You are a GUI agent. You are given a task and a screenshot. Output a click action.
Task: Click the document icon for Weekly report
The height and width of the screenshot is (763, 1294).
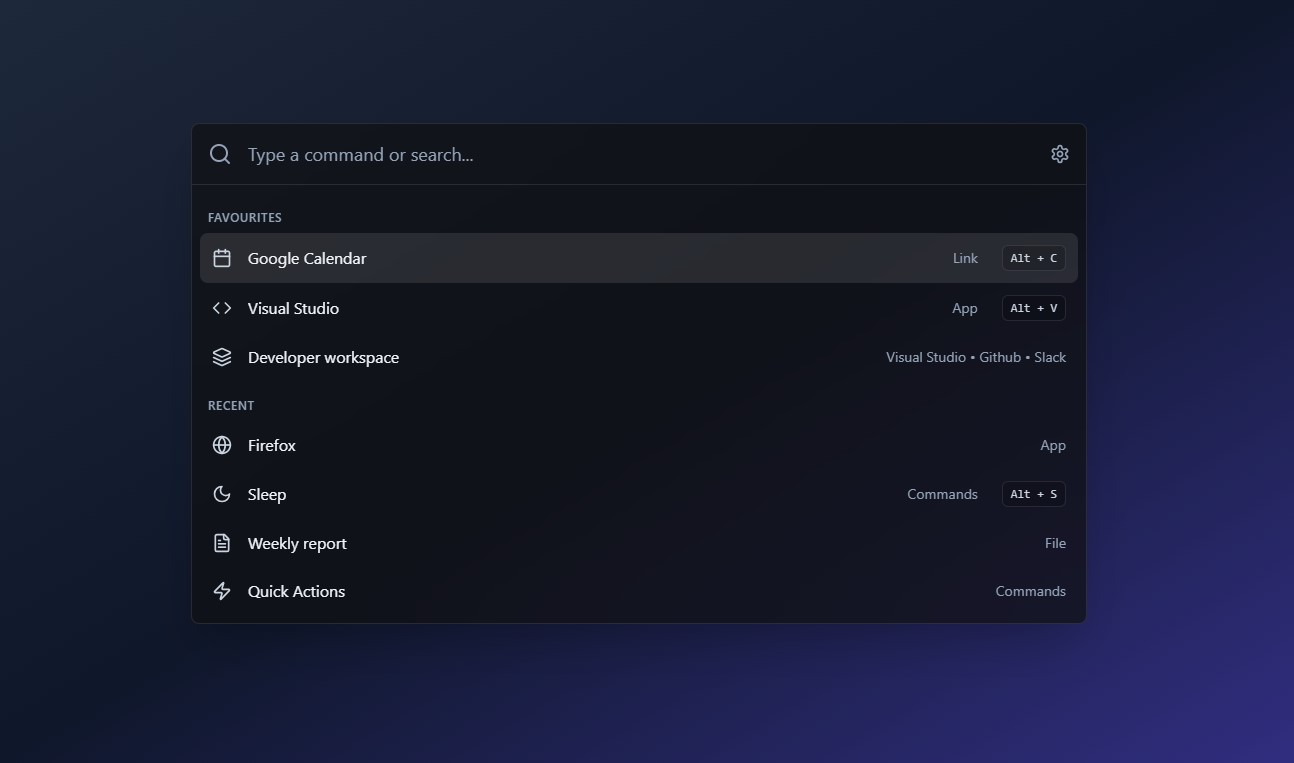pos(222,543)
